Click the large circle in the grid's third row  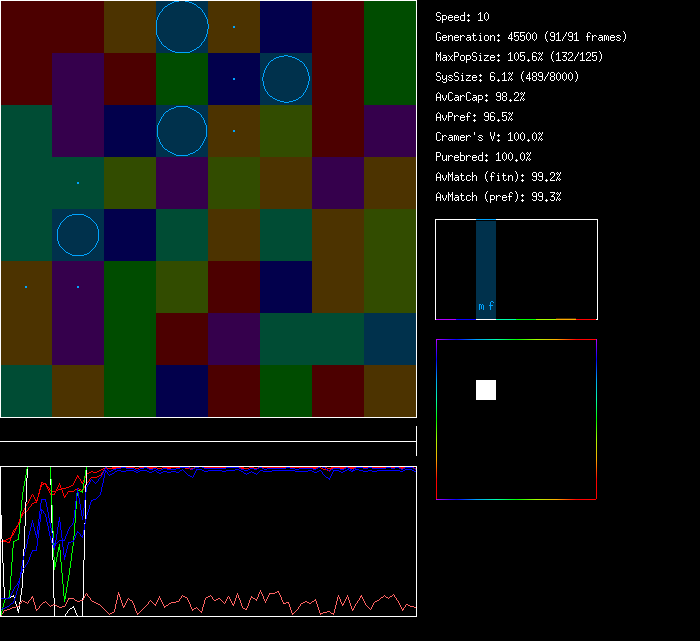click(182, 131)
